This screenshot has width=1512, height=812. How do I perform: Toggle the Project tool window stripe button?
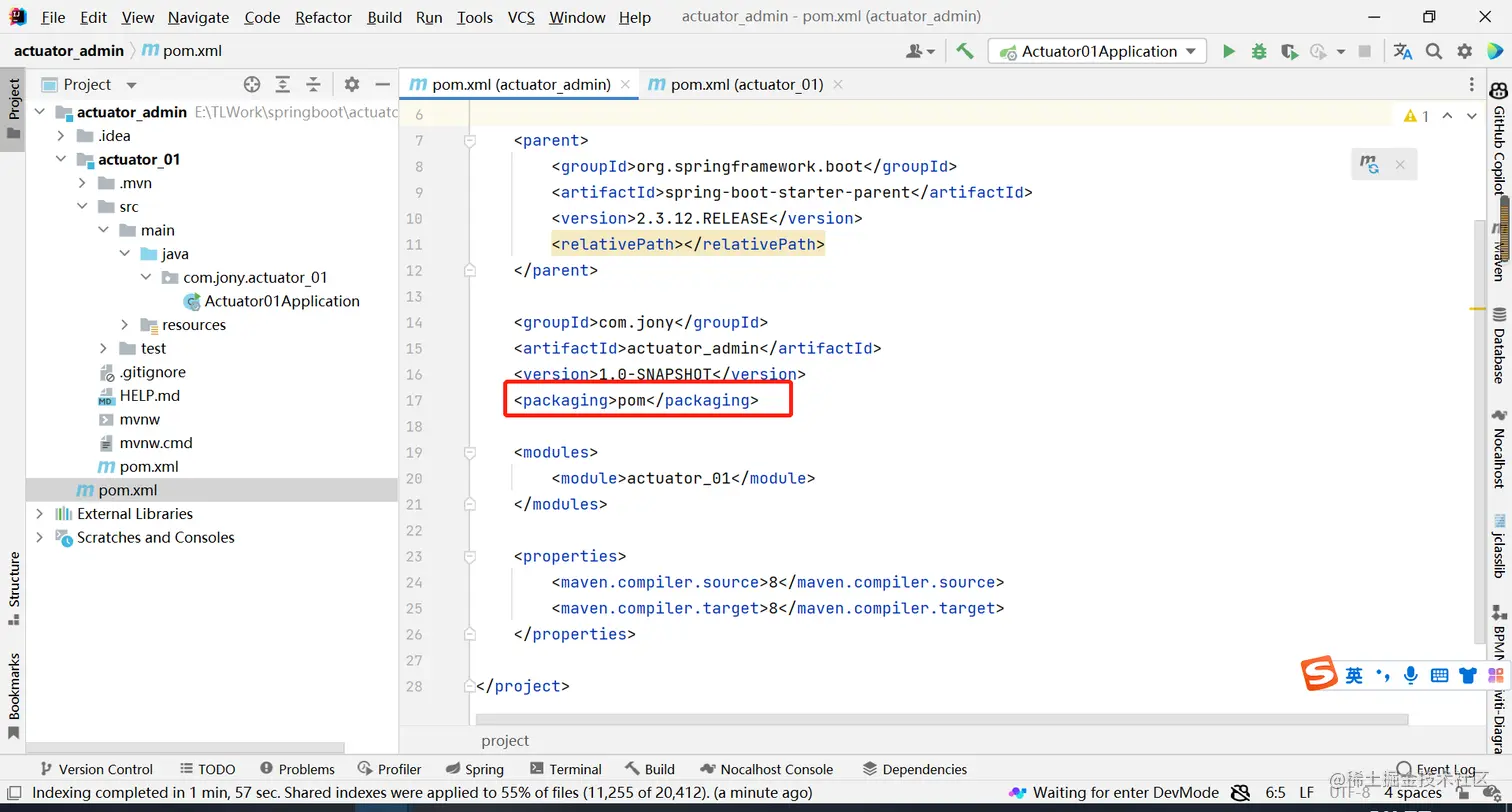pos(13,111)
